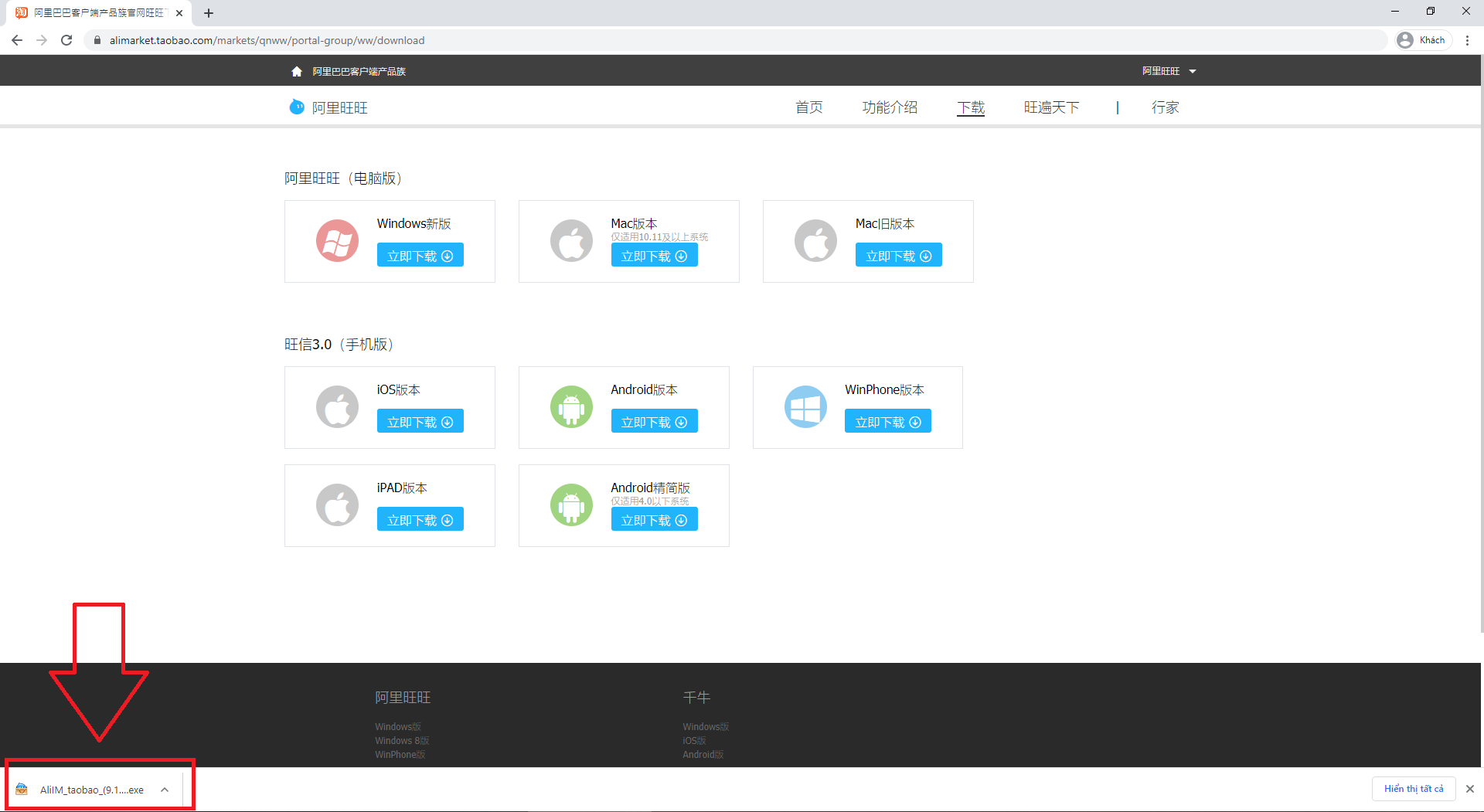The width and height of the screenshot is (1484, 812).
Task: Open the Khách profile button
Action: point(1423,40)
